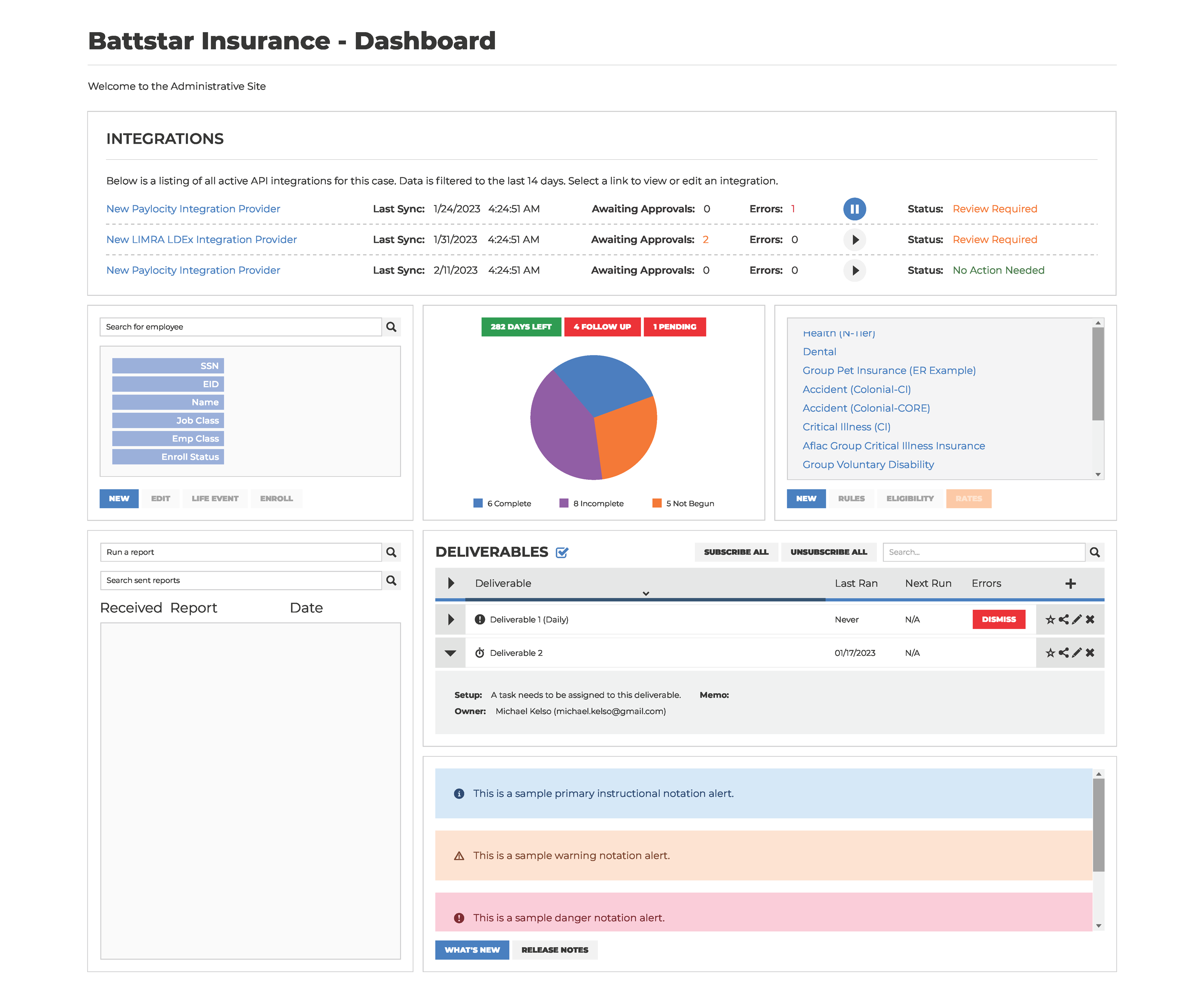Screen dimensions: 1204x983
Task: Dismiss the Deliverable 1 error
Action: 999,619
